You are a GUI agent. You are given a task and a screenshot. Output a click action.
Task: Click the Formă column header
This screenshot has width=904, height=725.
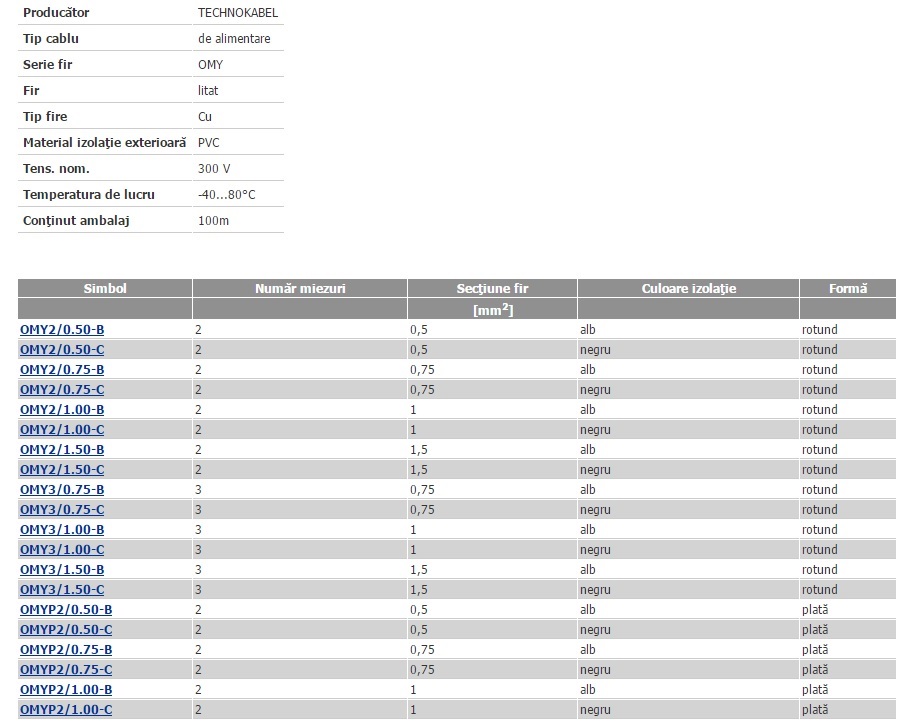[x=848, y=288]
